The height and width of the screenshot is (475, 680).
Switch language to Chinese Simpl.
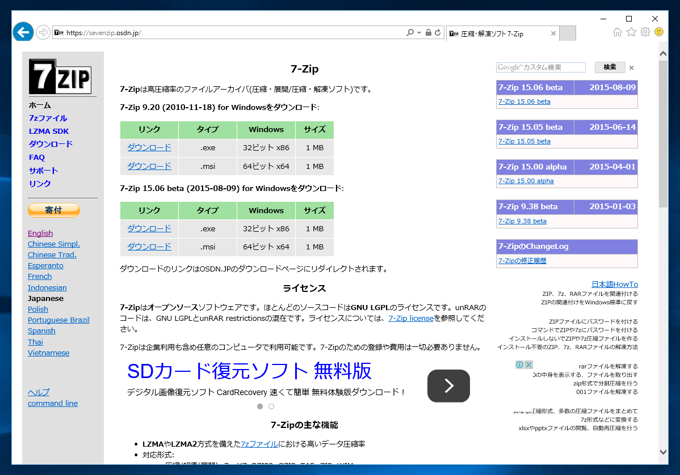[54, 244]
